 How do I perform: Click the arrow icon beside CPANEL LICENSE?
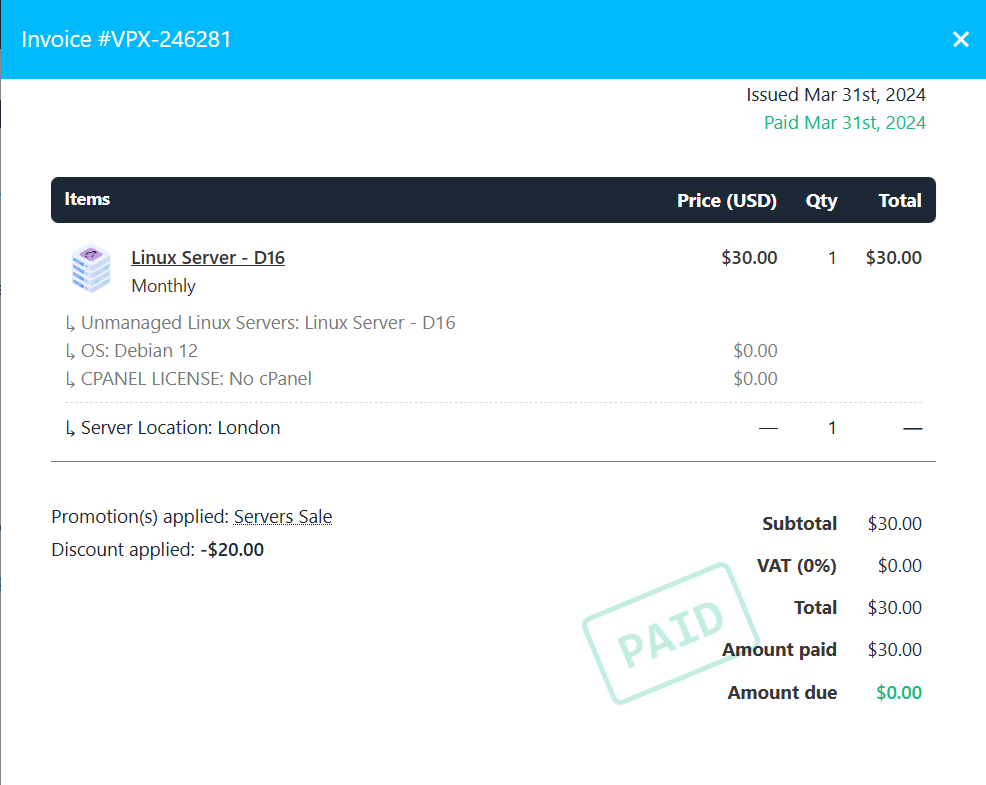(70, 380)
